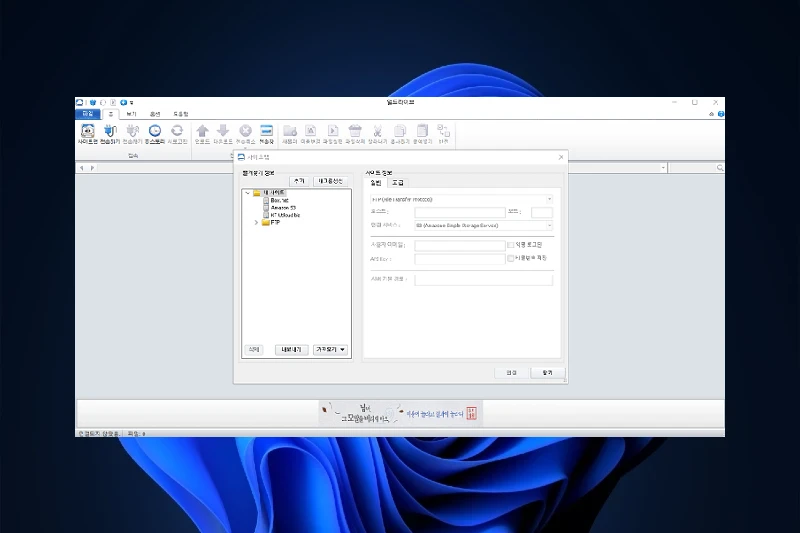Switch to the View ribbon tab
Screen dimensions: 800x533
pos(131,114)
